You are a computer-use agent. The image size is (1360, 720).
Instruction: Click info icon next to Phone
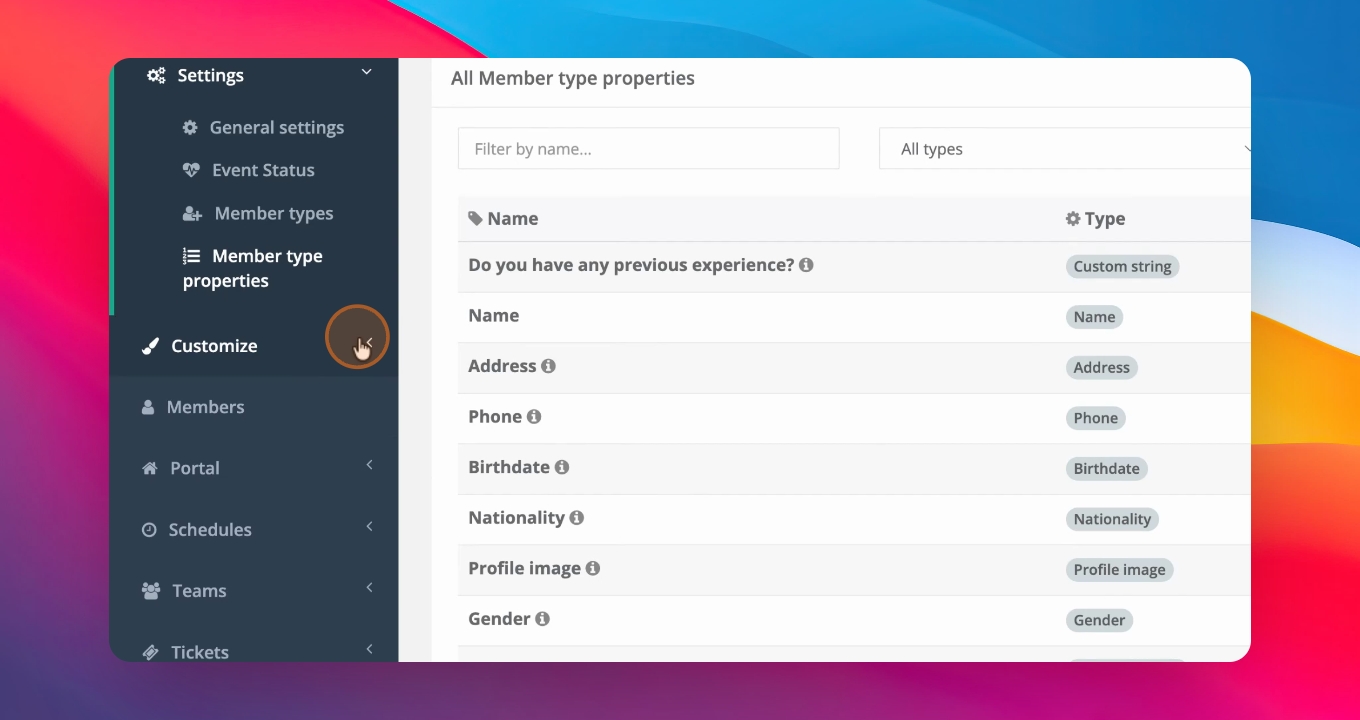[534, 416]
